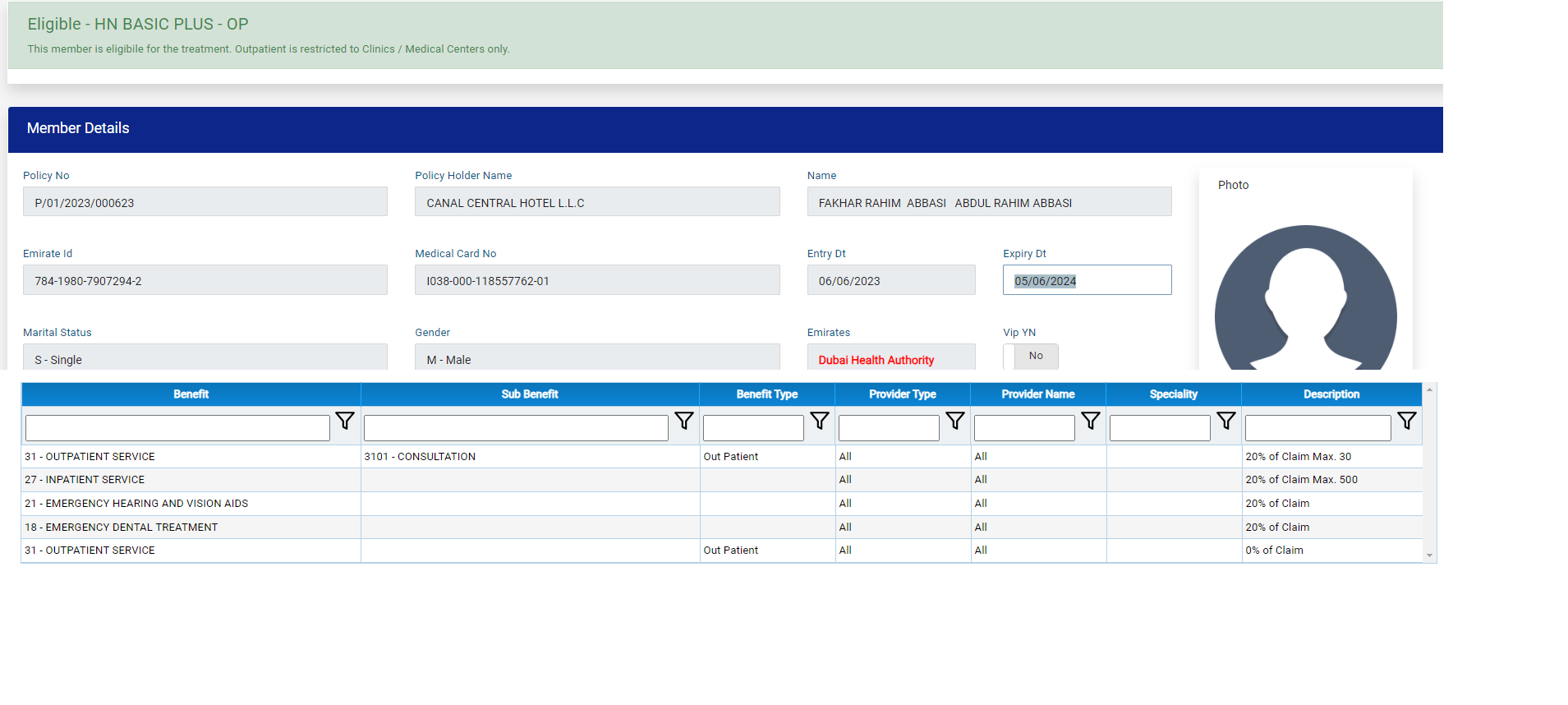This screenshot has width=1568, height=705.
Task: Click the member photo avatar placeholder
Action: pos(1305,301)
